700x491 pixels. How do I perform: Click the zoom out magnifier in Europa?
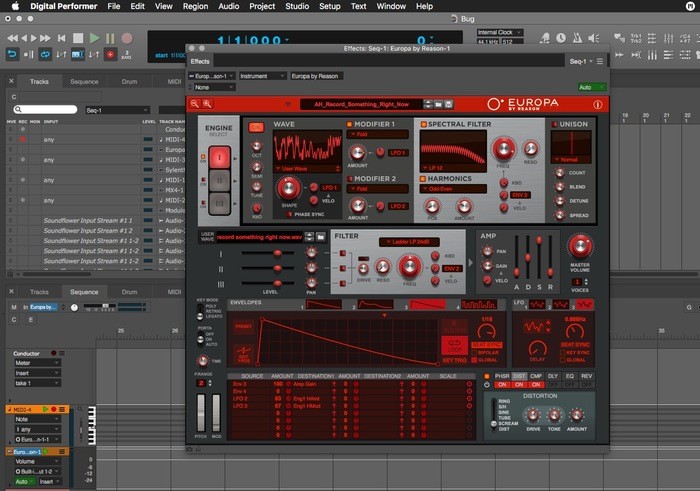tap(195, 104)
